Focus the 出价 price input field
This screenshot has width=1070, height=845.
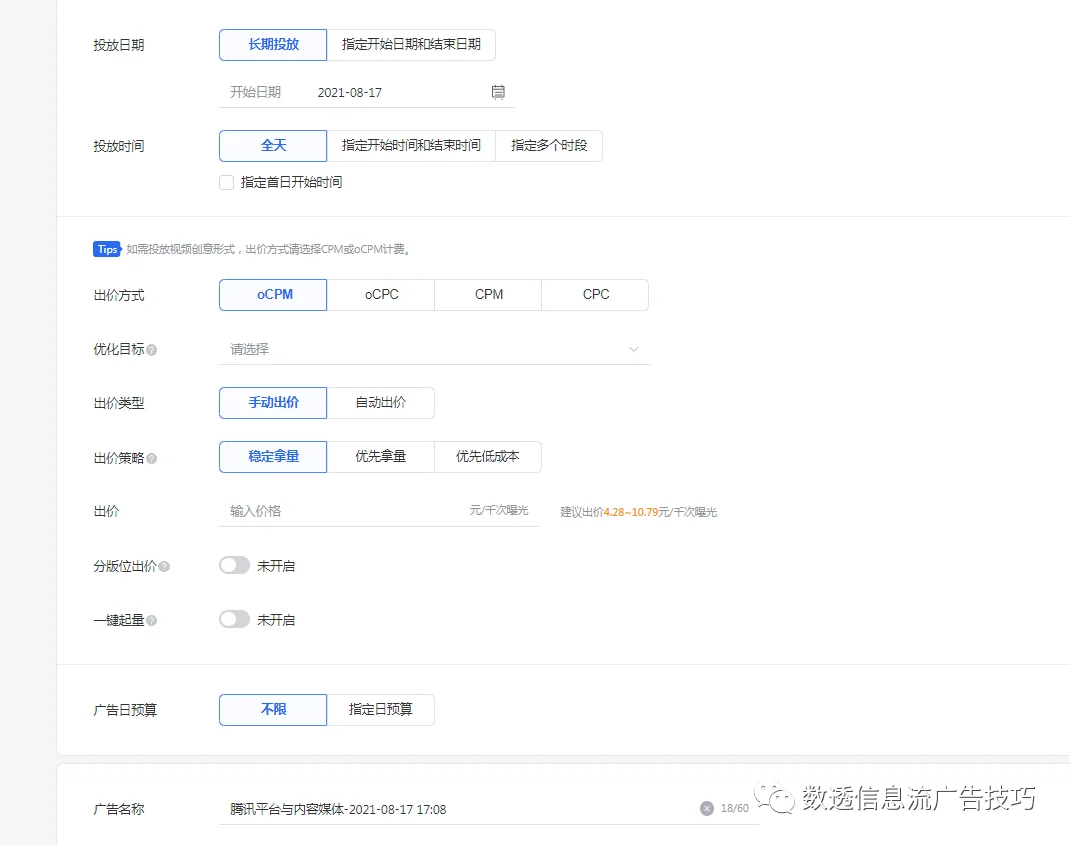379,511
